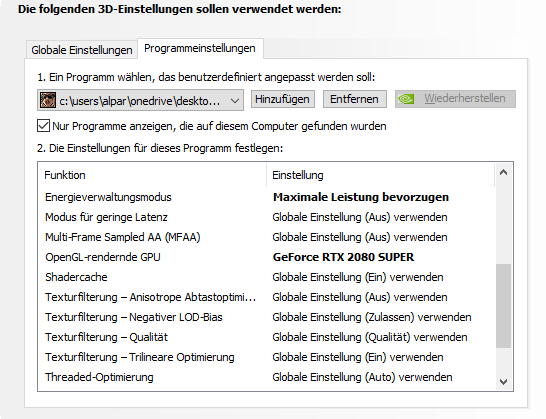Toggle 'Nur Programme anzeigen' checkbox
This screenshot has height=419, width=546.
tap(43, 126)
